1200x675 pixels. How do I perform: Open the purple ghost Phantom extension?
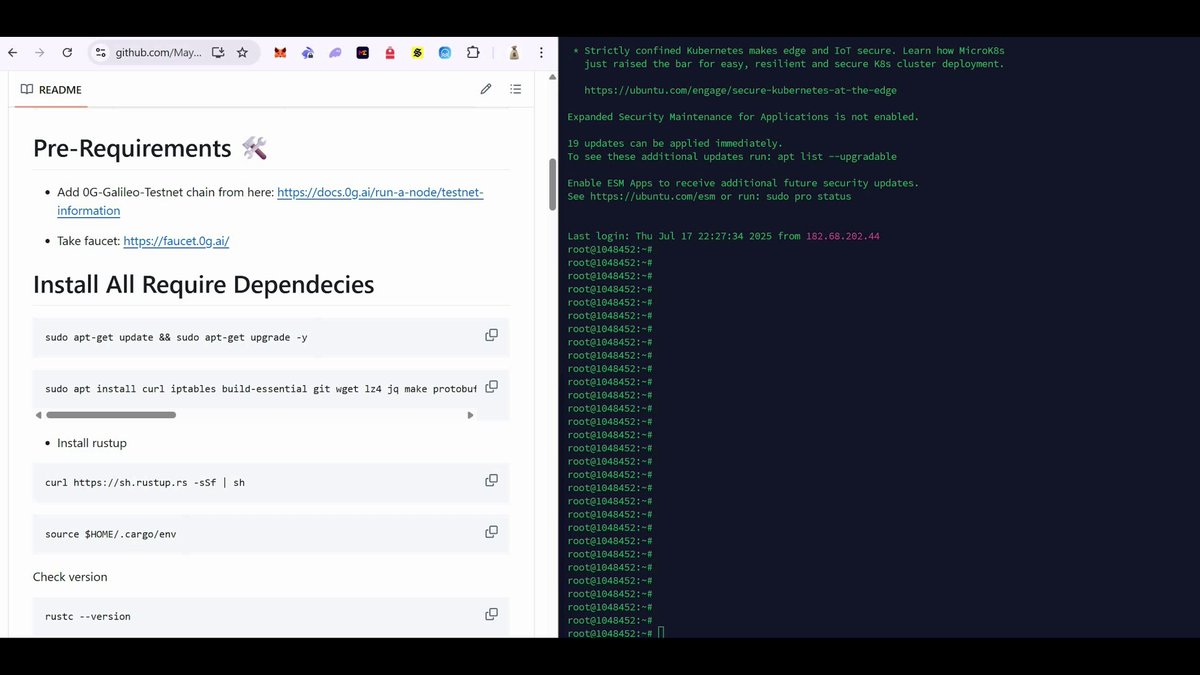[x=335, y=52]
